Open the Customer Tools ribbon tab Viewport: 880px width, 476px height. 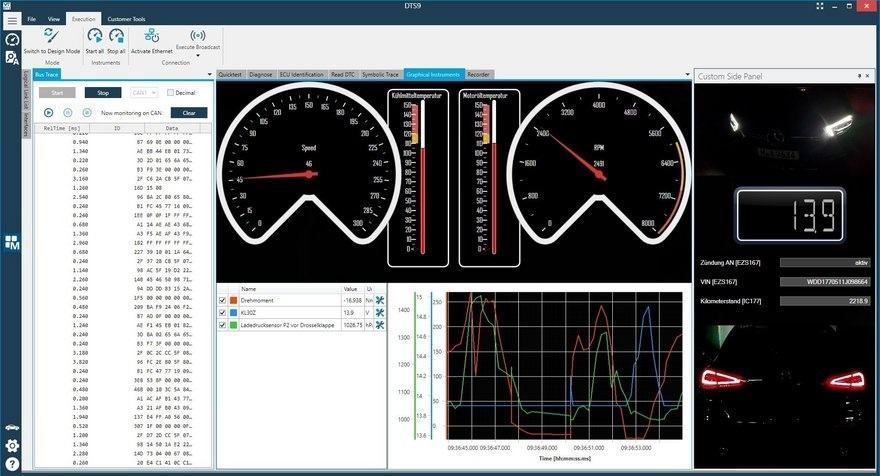[126, 19]
